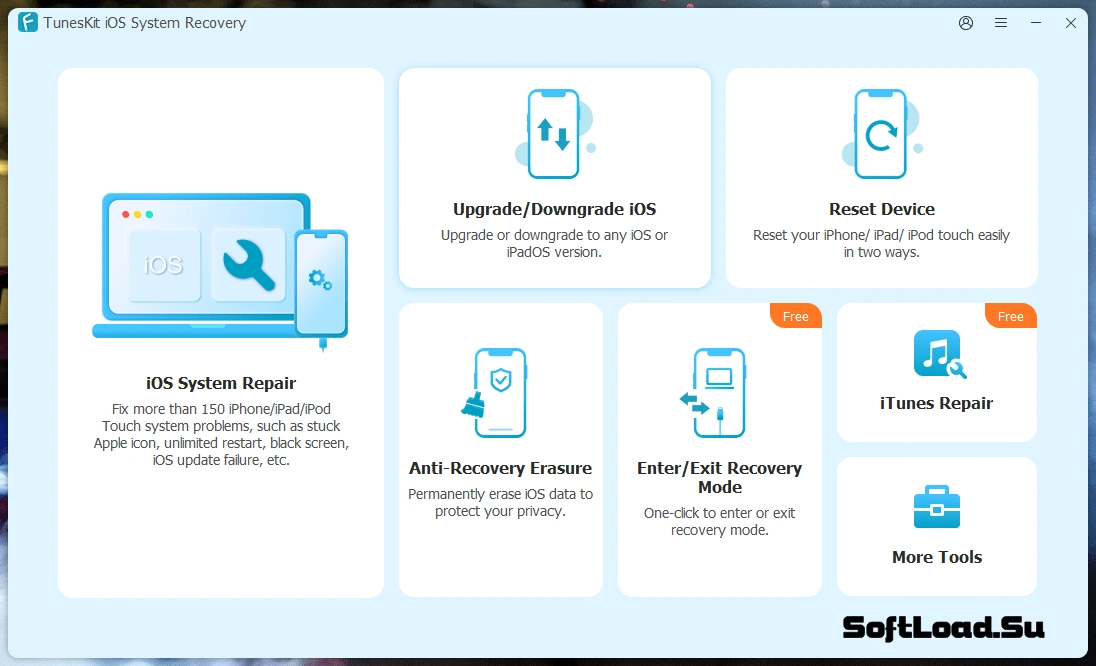Click the 'Fix more than 150' description text
Image resolution: width=1096 pixels, height=666 pixels.
[221, 435]
